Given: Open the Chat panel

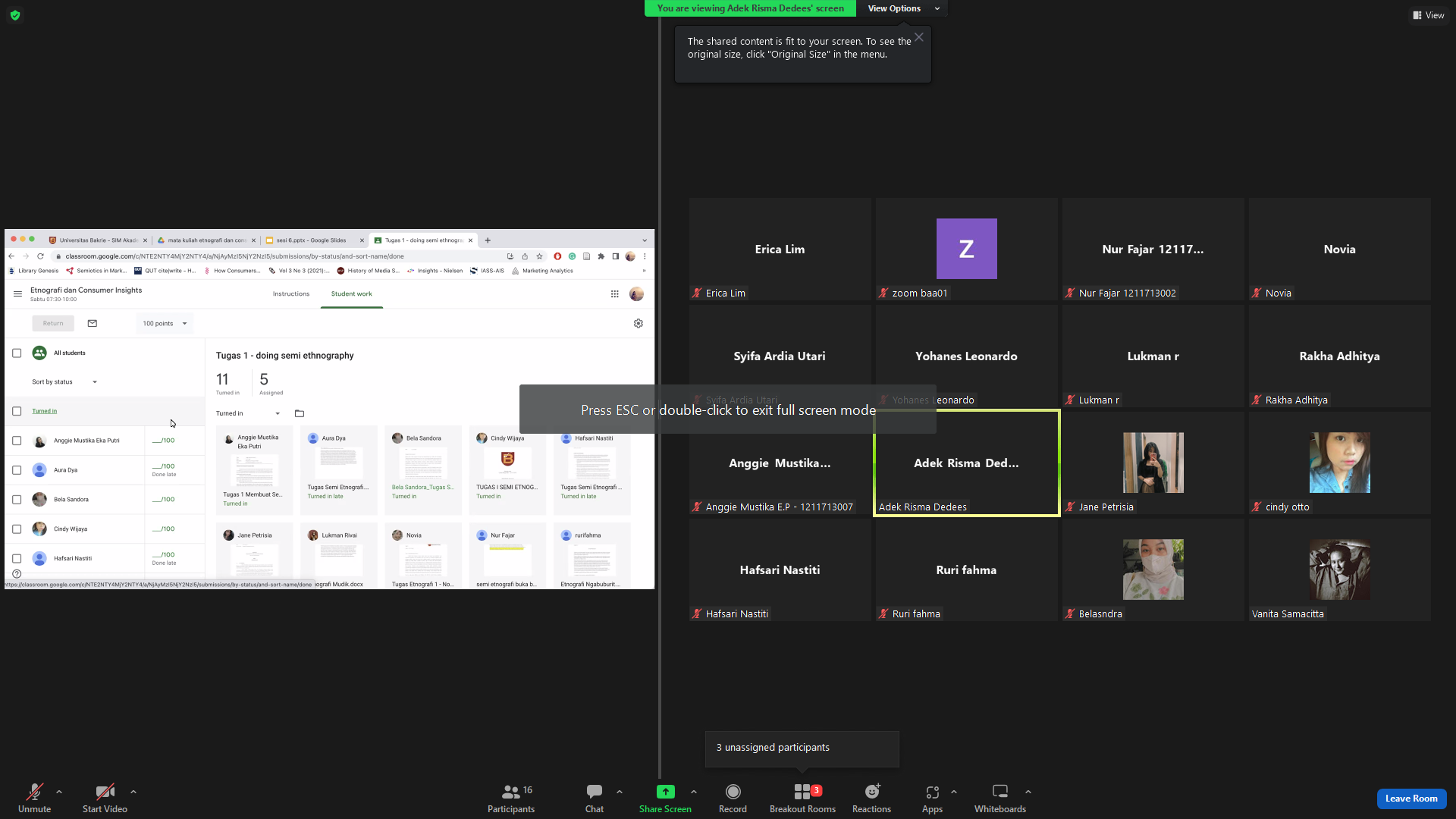Looking at the screenshot, I should pyautogui.click(x=595, y=797).
